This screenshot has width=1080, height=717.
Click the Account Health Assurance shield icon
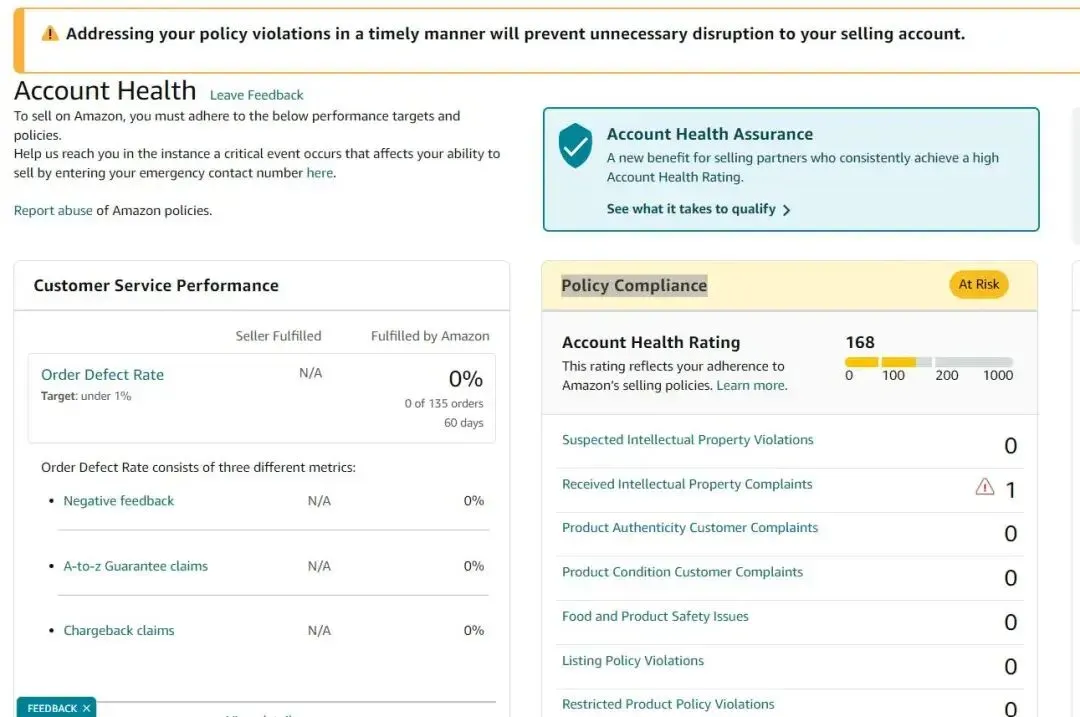pos(575,145)
